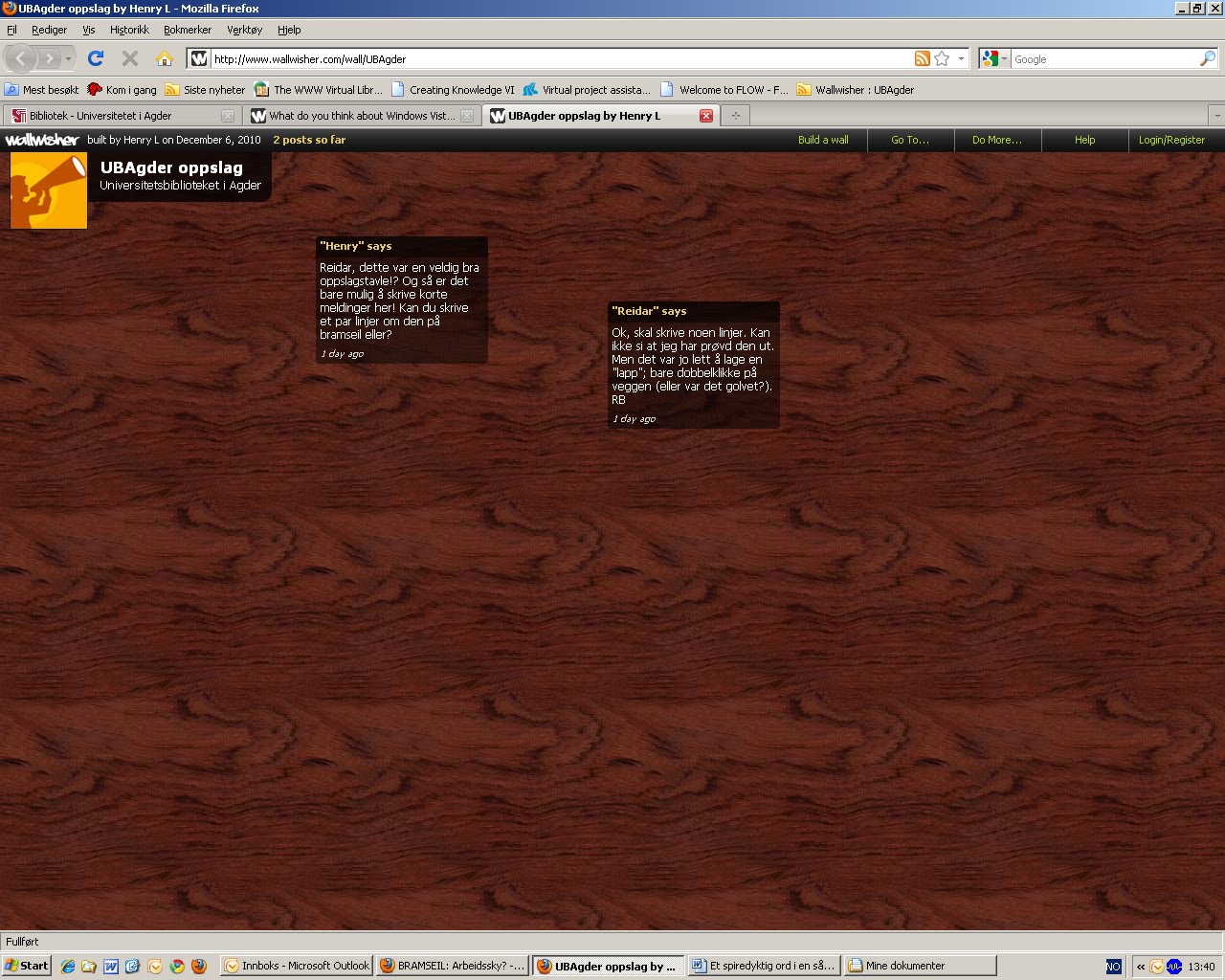Click the wallwisher logo
1225x980 pixels.
[41, 140]
